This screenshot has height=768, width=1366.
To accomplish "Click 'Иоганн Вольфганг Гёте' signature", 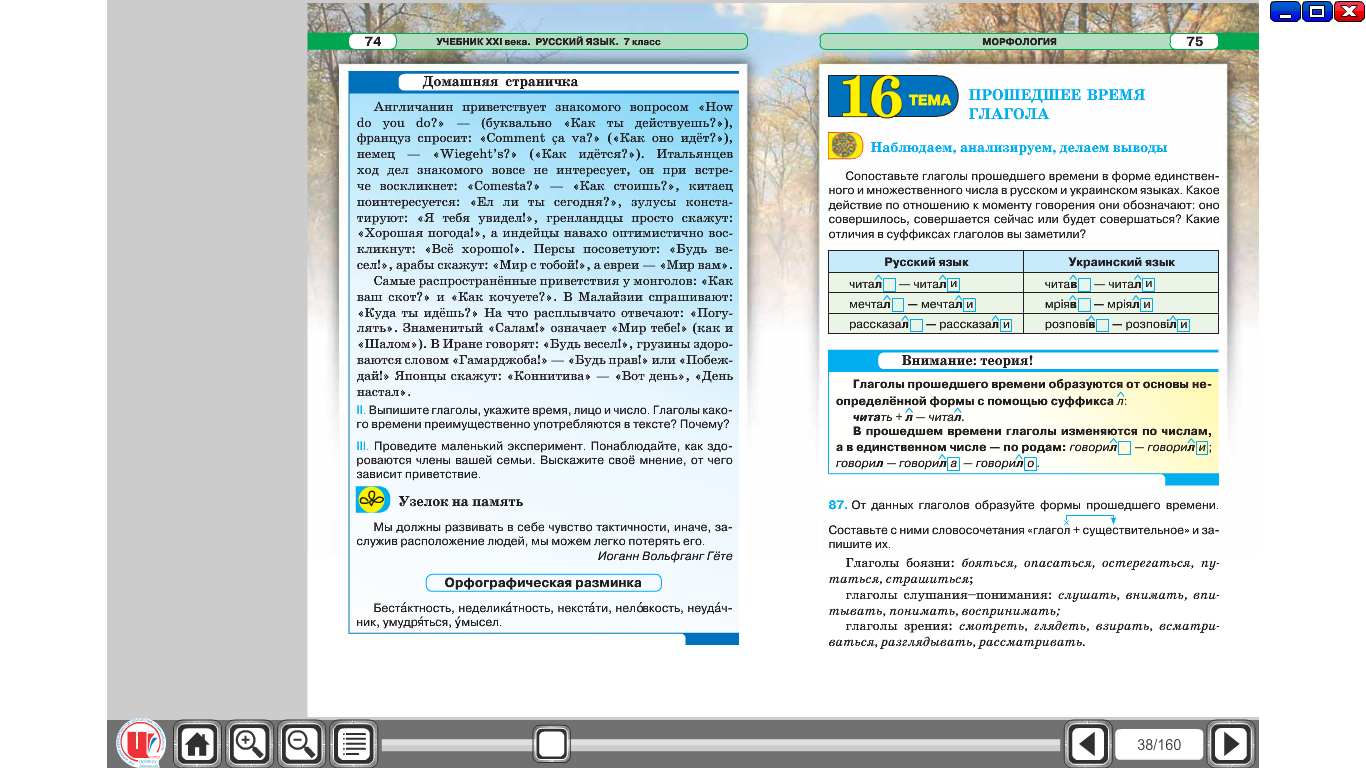I will [664, 555].
